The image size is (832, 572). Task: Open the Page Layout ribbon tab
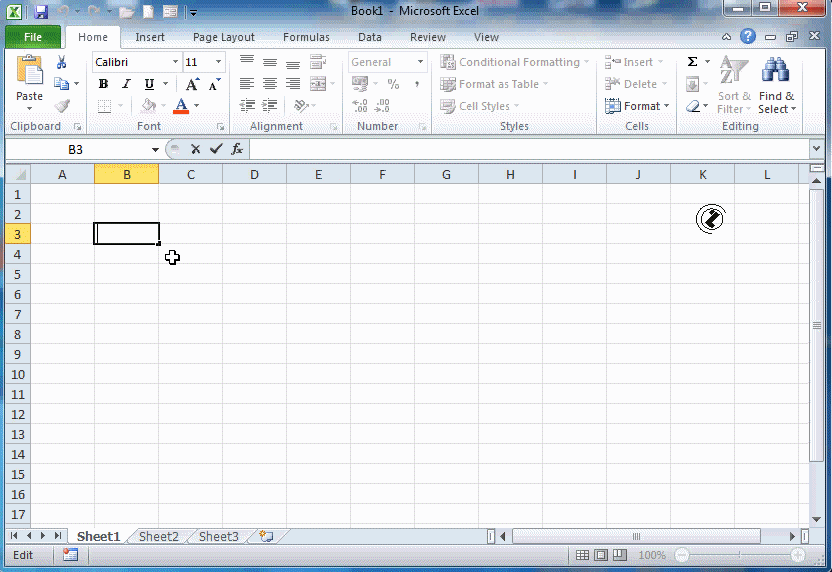click(x=224, y=37)
